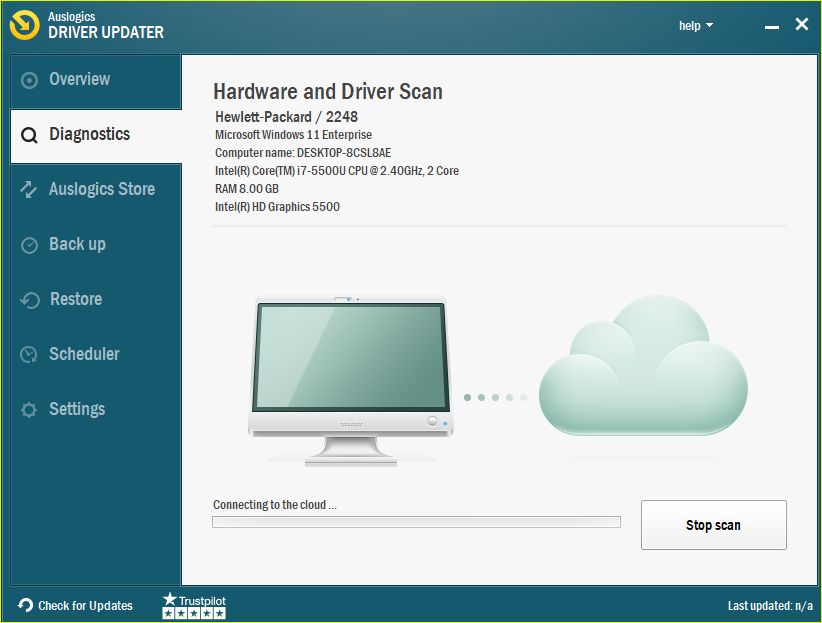This screenshot has width=822, height=623.
Task: Click the Diagnostics magnifier icon
Action: pos(29,135)
